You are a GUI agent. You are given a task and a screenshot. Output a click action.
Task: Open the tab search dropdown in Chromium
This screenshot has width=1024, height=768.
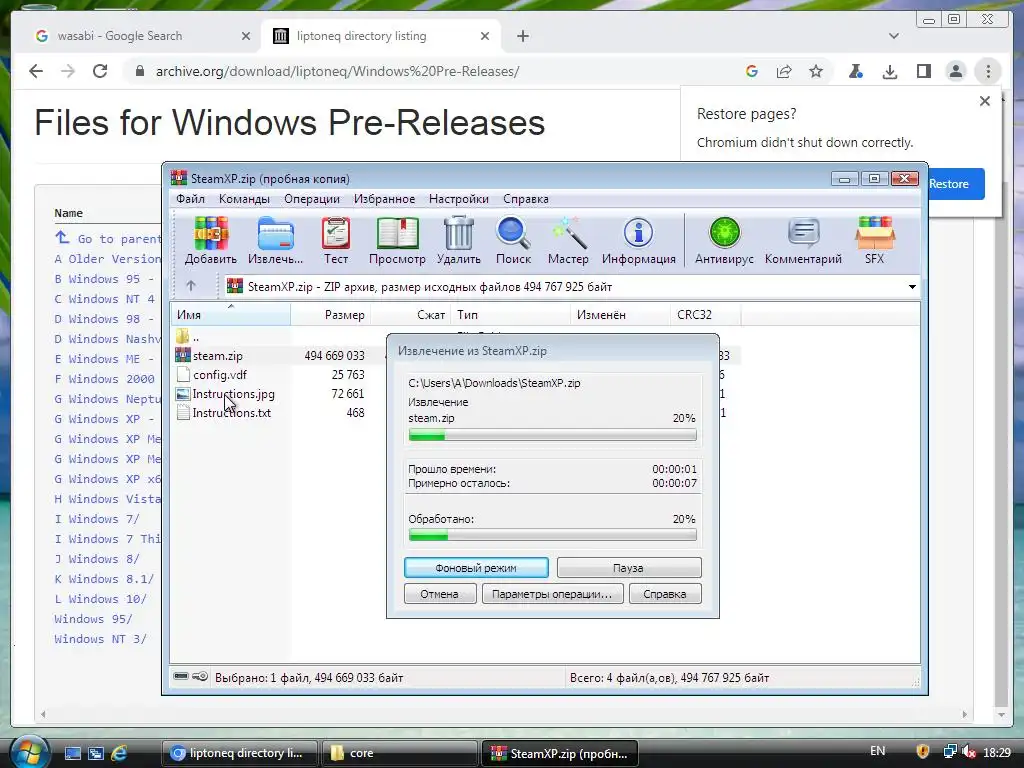[894, 36]
